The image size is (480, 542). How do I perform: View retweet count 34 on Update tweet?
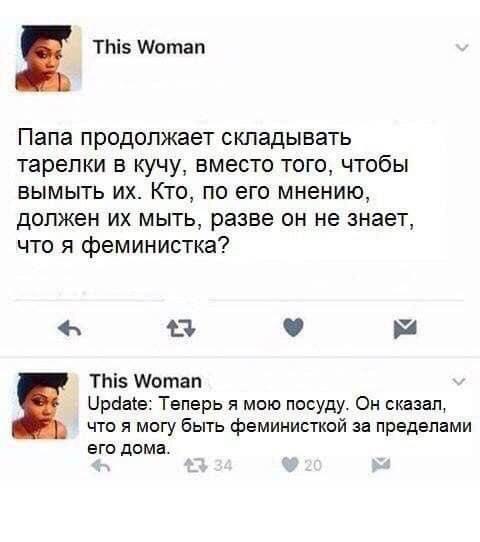(x=223, y=466)
